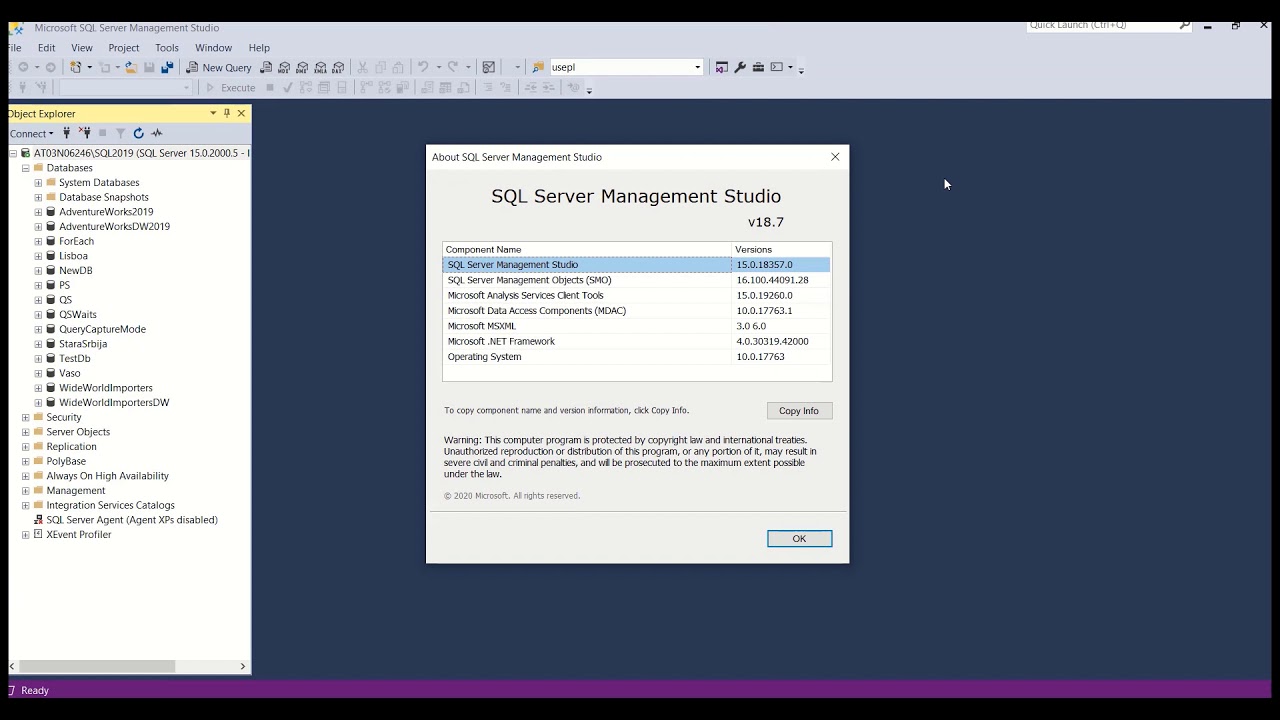Click the toolbox icon in toolbar
The image size is (1280, 720).
click(x=758, y=67)
